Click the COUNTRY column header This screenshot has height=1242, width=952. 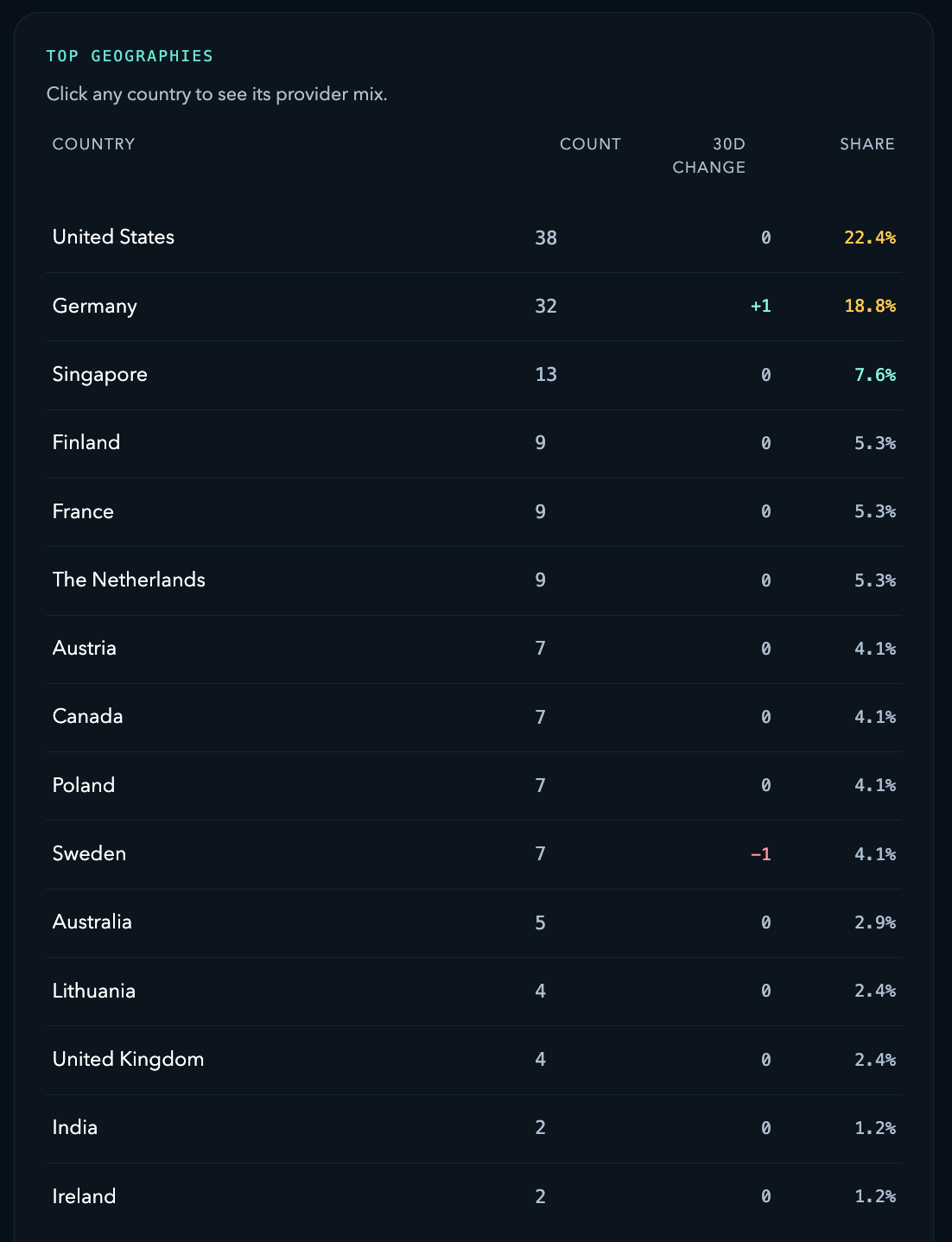pyautogui.click(x=94, y=144)
